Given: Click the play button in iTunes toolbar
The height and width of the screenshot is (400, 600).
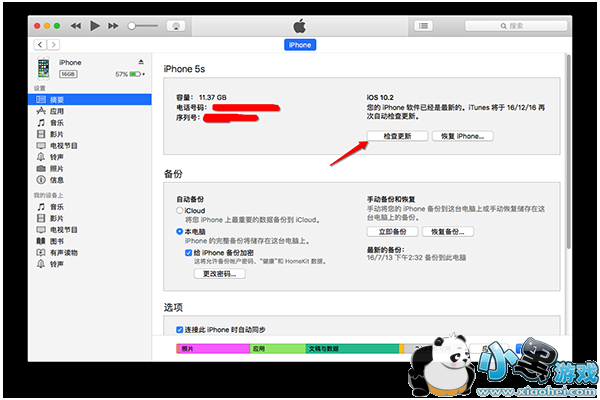Looking at the screenshot, I should (x=95, y=26).
